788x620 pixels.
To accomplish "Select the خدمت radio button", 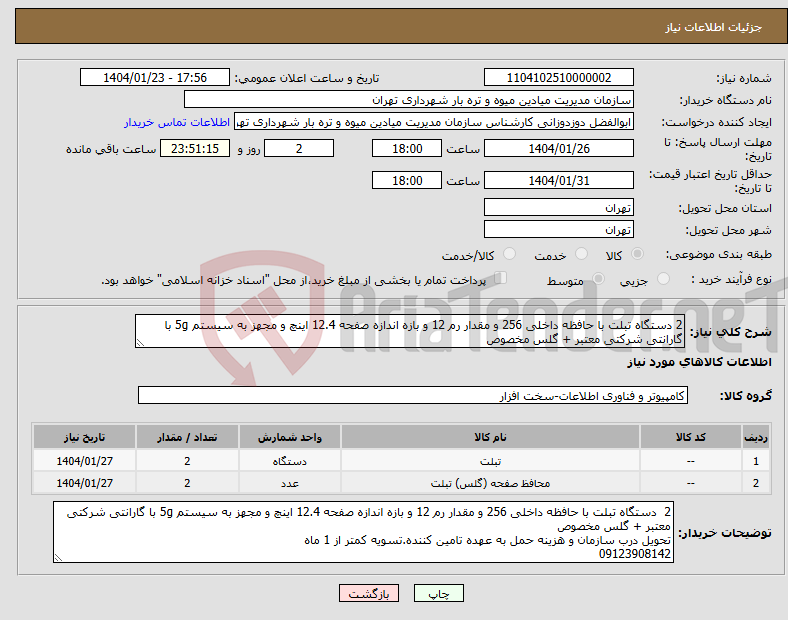I will tap(581, 254).
